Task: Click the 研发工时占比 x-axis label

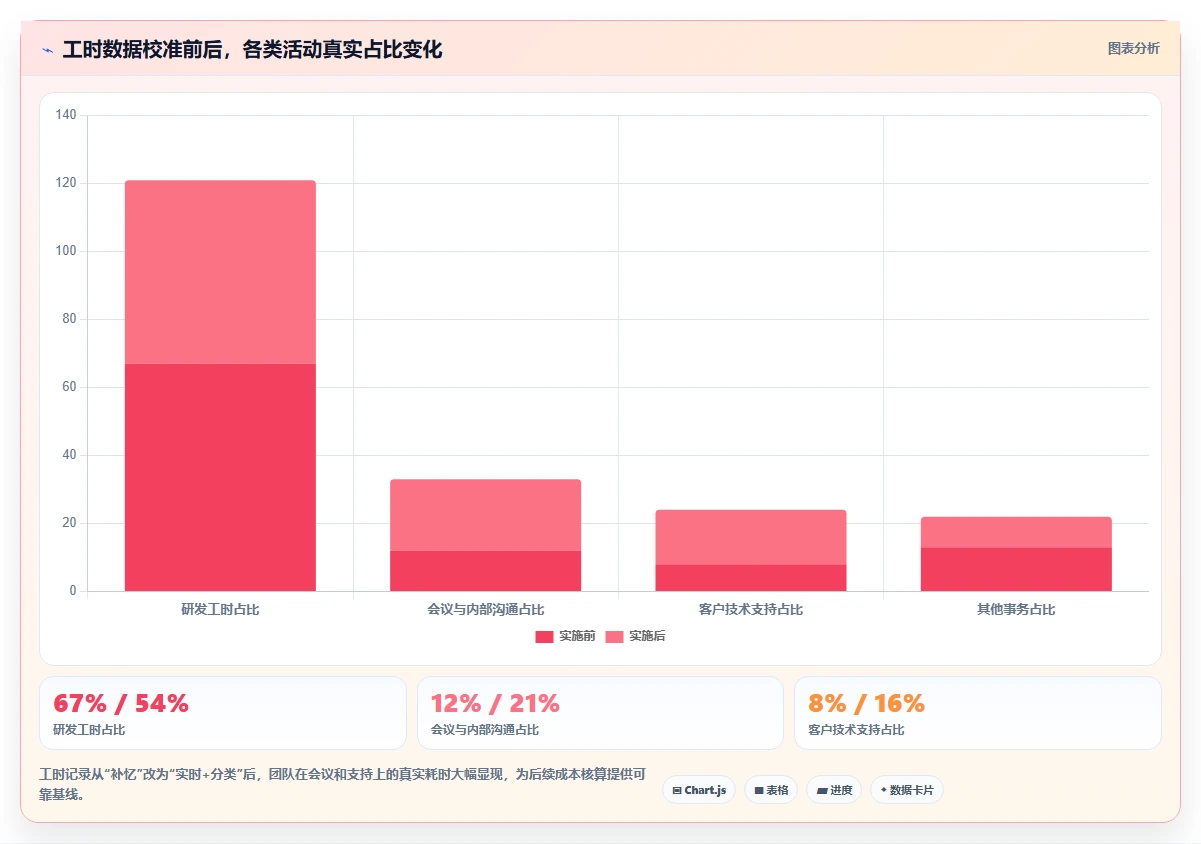Action: pyautogui.click(x=220, y=609)
